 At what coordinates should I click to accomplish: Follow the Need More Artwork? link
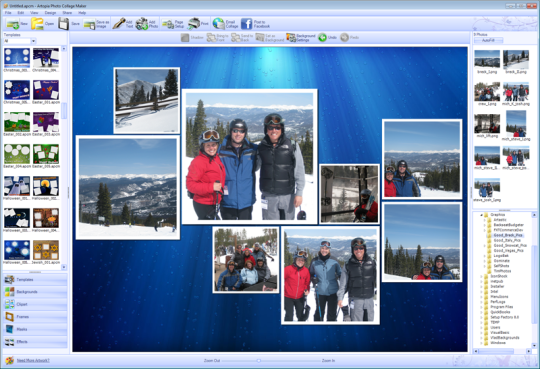pos(33,360)
